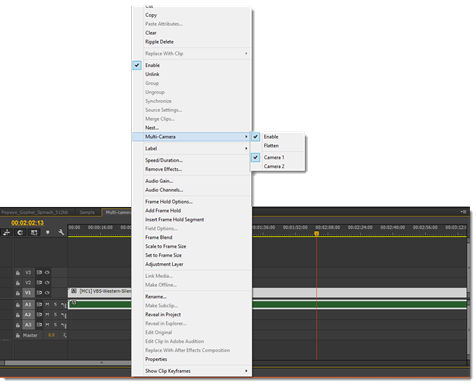This screenshot has width=476, height=384.
Task: Click Master volume value 0.0
Action: point(51,335)
